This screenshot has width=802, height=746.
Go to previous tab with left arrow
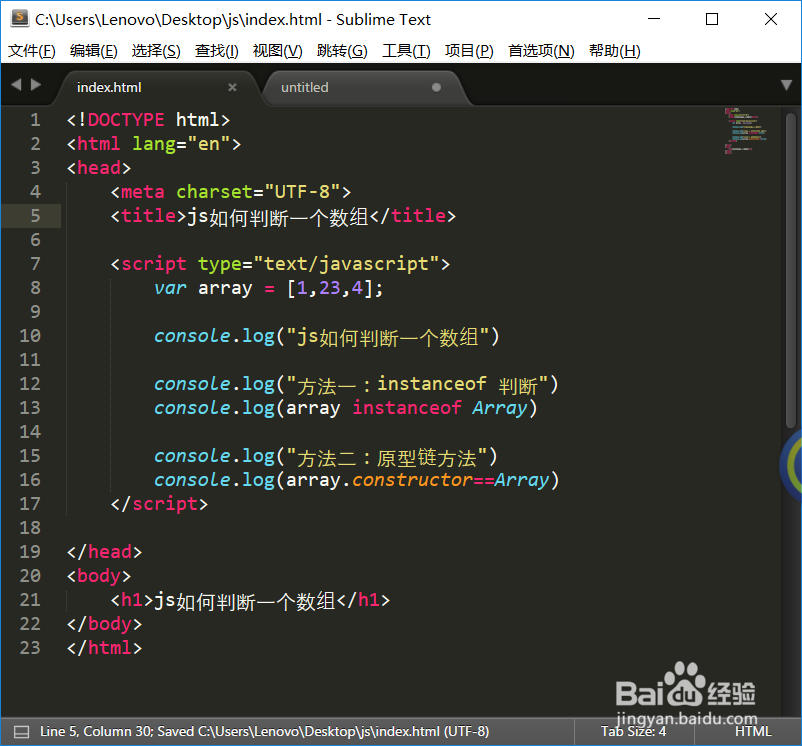16,84
